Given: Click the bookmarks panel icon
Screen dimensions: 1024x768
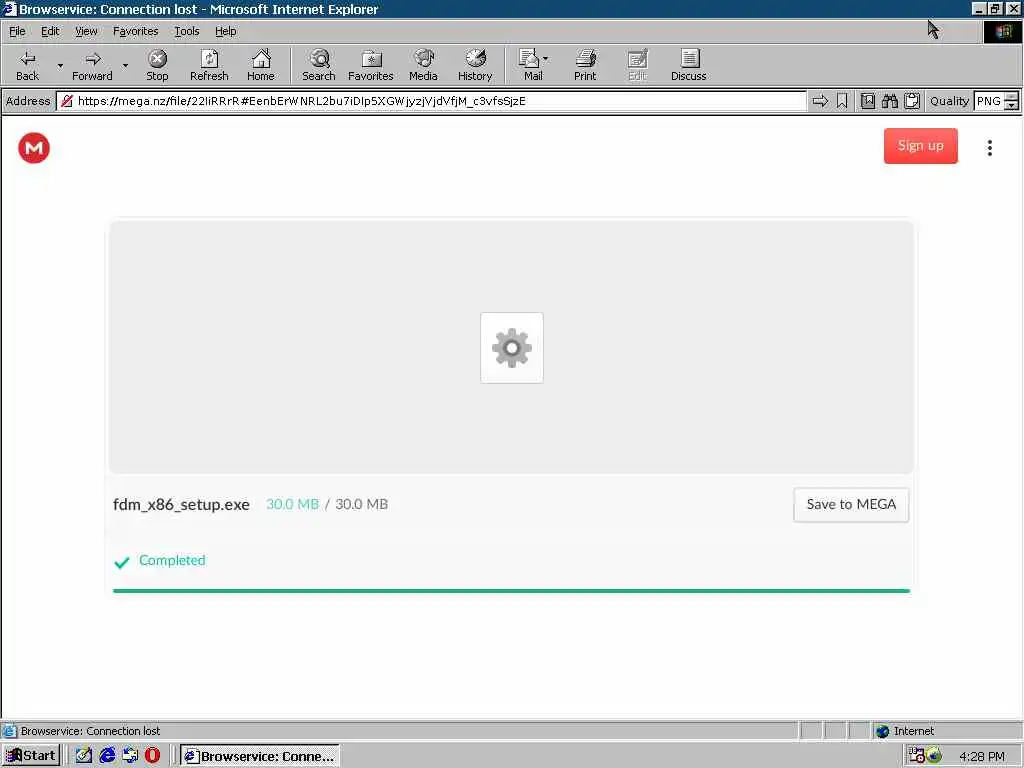Looking at the screenshot, I should (868, 101).
